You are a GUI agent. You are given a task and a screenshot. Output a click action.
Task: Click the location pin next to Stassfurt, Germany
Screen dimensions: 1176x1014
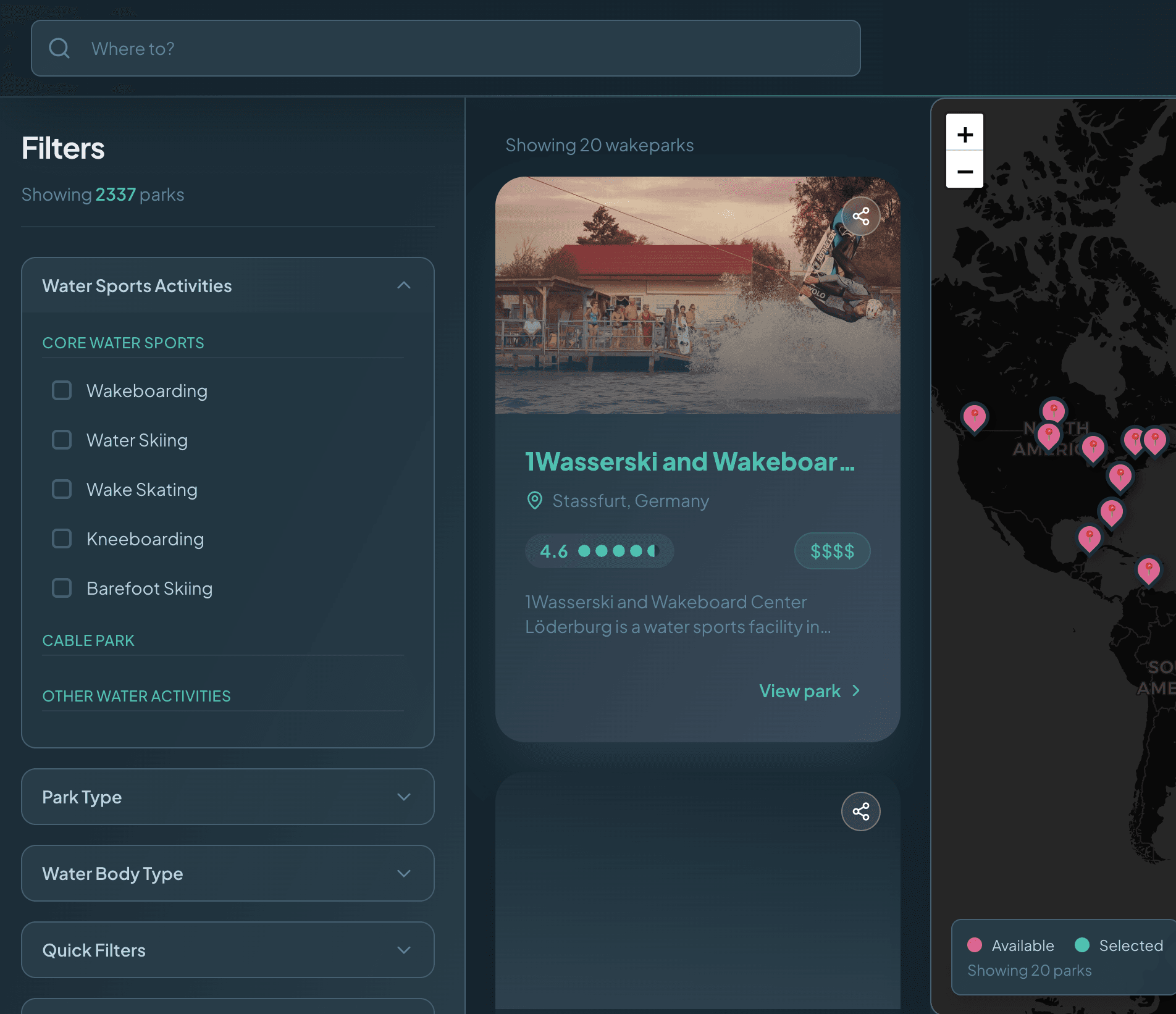(534, 500)
